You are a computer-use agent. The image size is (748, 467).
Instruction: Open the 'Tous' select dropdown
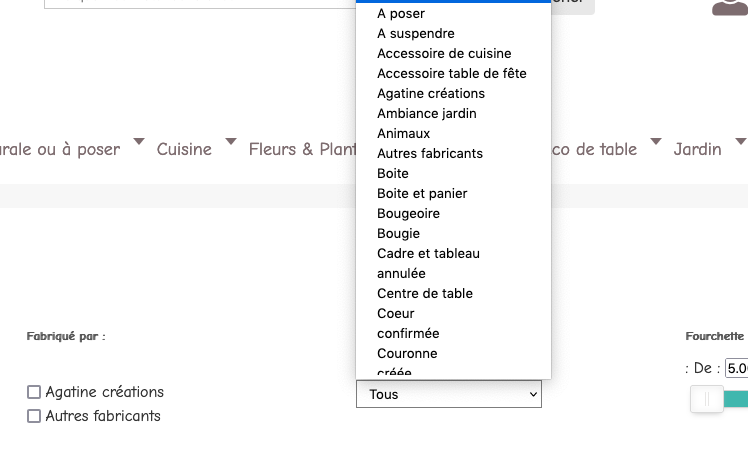448,394
